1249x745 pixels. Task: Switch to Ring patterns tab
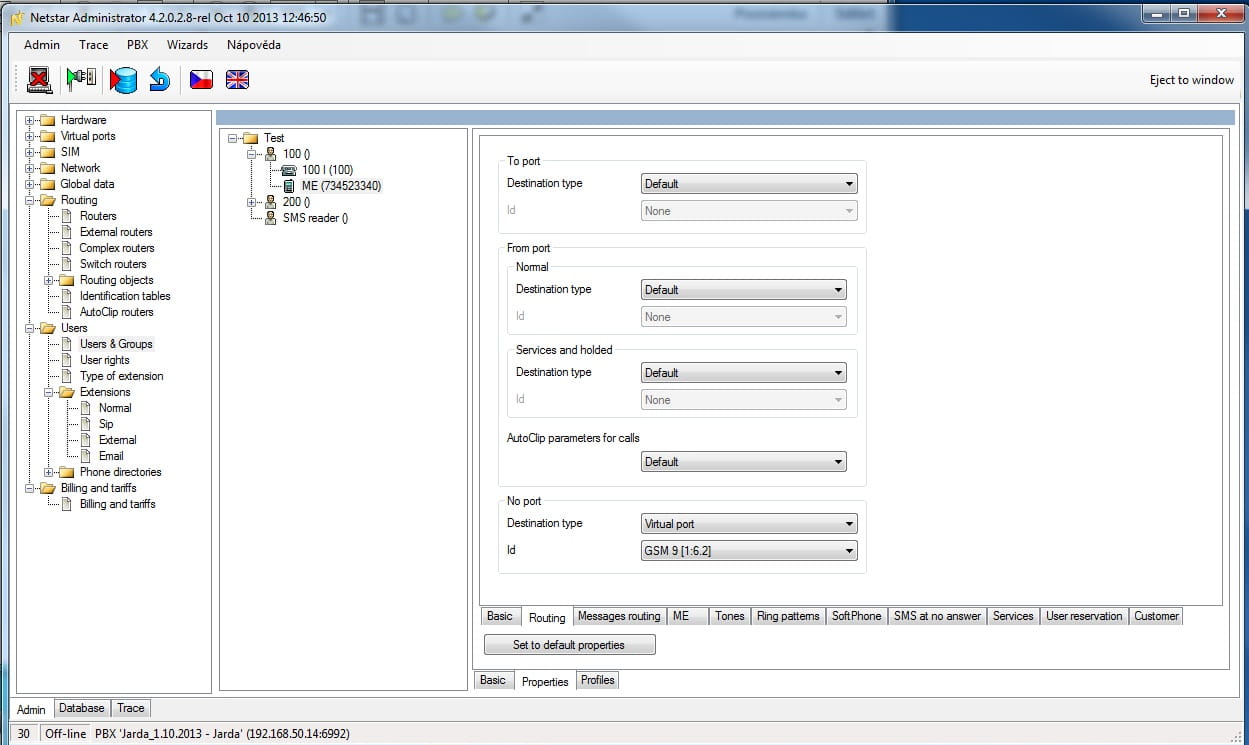click(x=788, y=616)
